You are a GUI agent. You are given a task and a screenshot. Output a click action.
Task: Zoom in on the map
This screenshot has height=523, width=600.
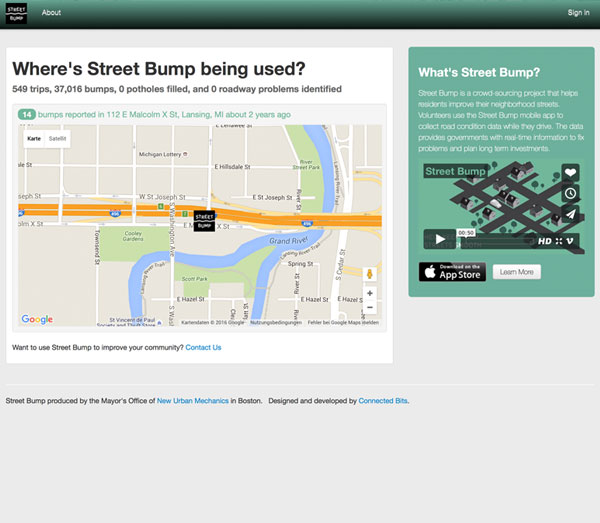(370, 293)
